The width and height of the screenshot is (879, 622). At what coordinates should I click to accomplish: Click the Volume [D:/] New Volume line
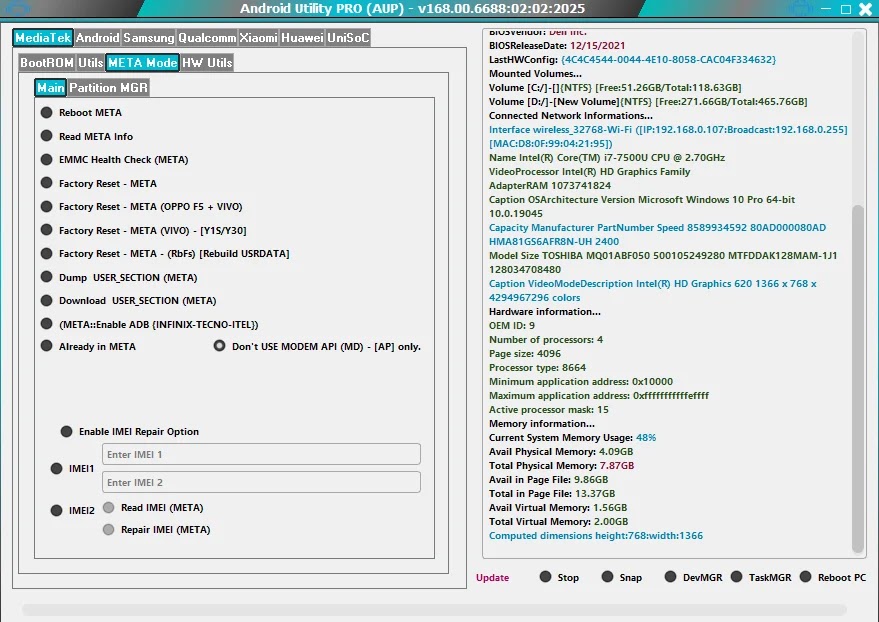coord(648,101)
